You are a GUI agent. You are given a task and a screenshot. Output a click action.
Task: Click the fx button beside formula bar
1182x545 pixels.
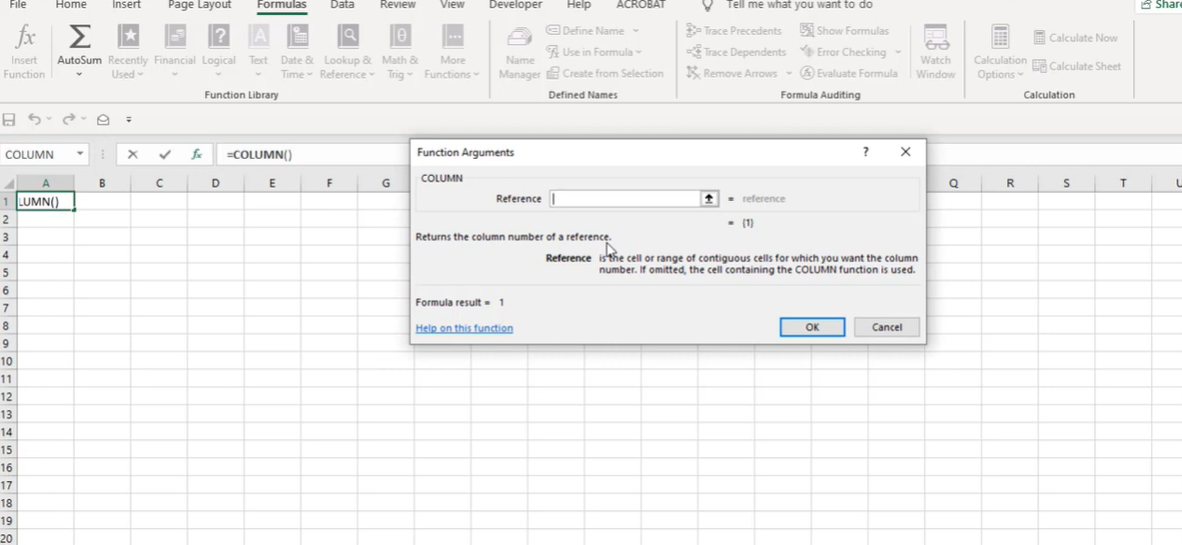(x=197, y=155)
